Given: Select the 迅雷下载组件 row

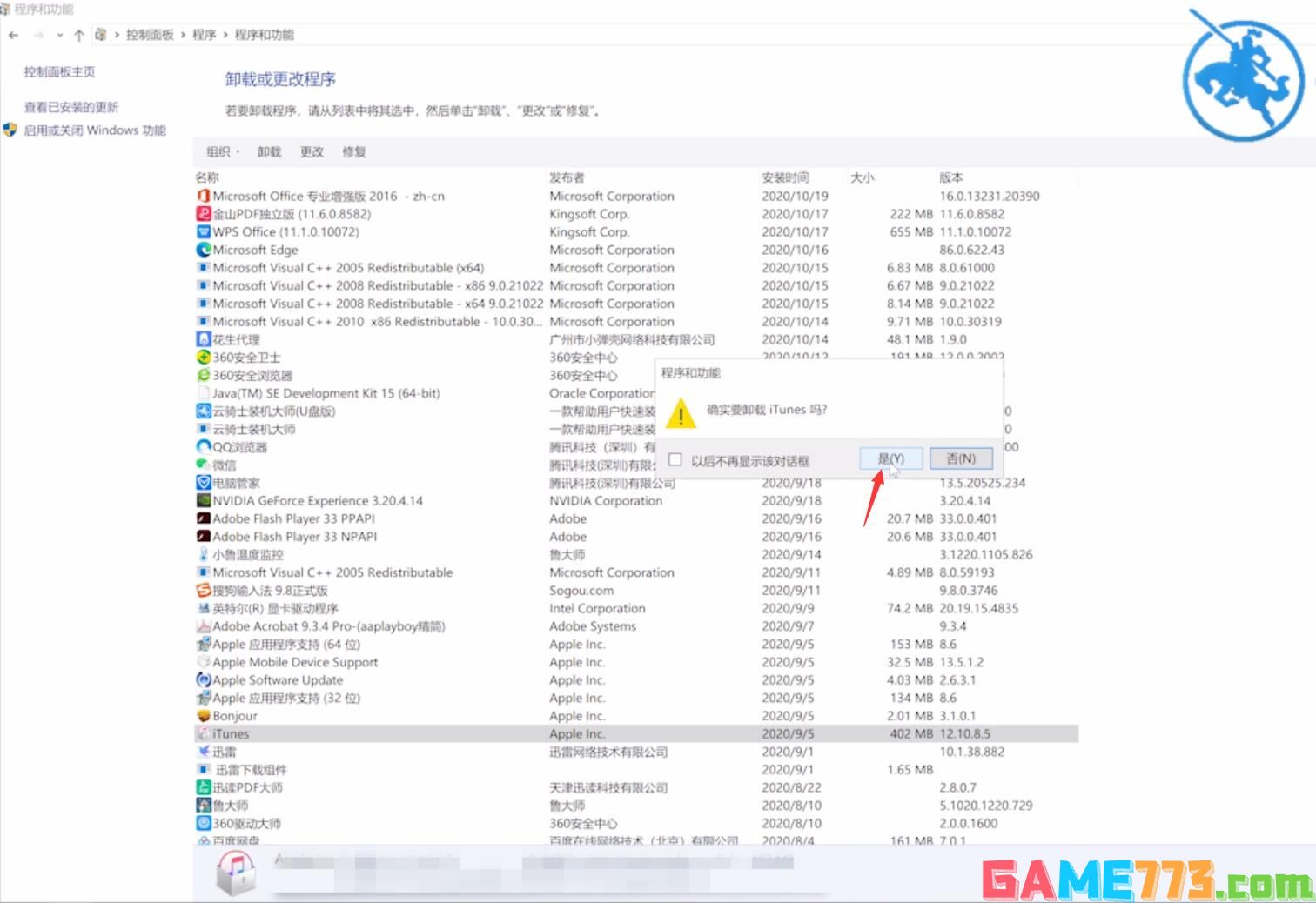Looking at the screenshot, I should [x=635, y=770].
